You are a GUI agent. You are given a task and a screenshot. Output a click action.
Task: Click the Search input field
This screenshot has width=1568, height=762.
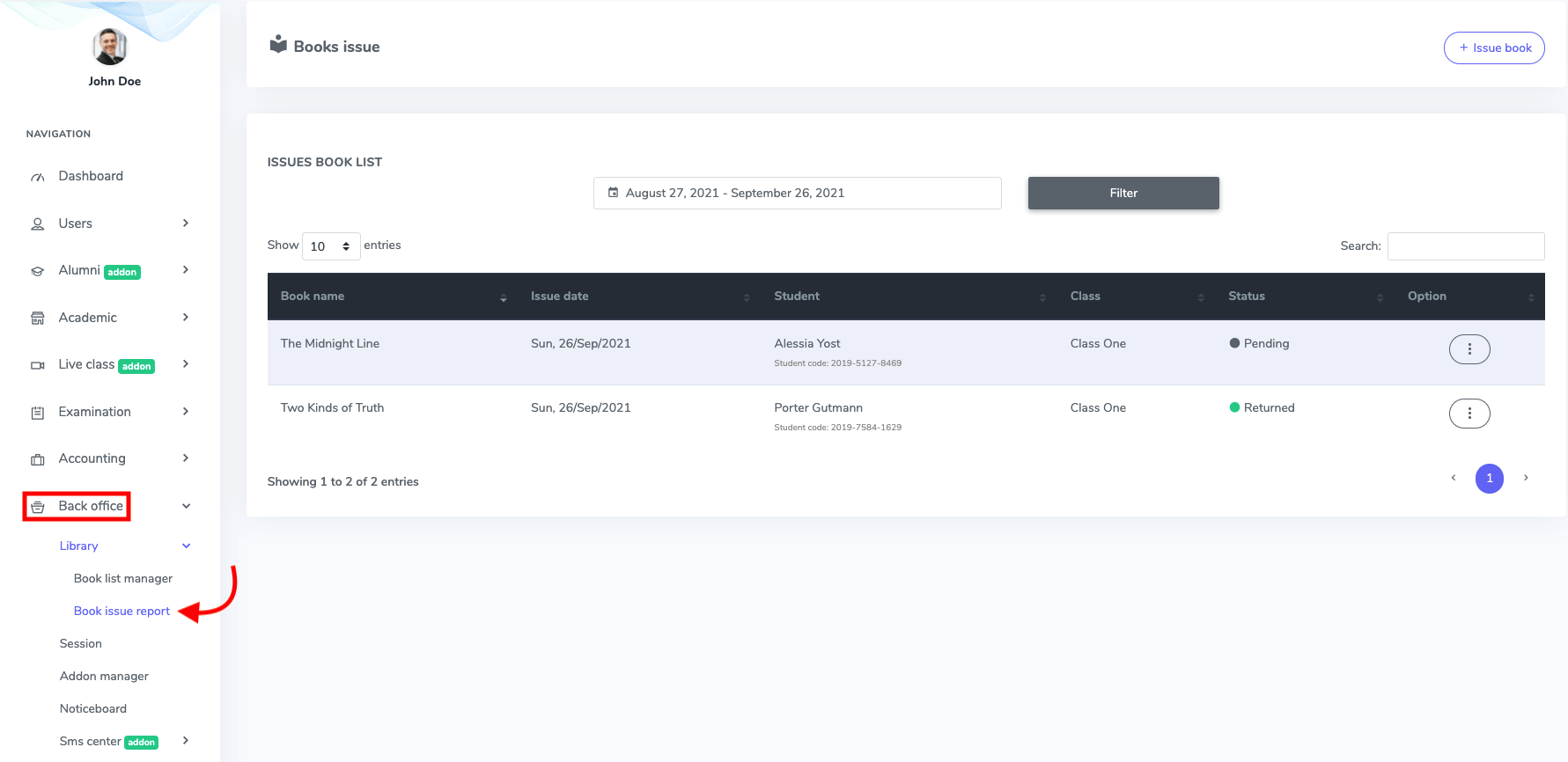click(1465, 246)
